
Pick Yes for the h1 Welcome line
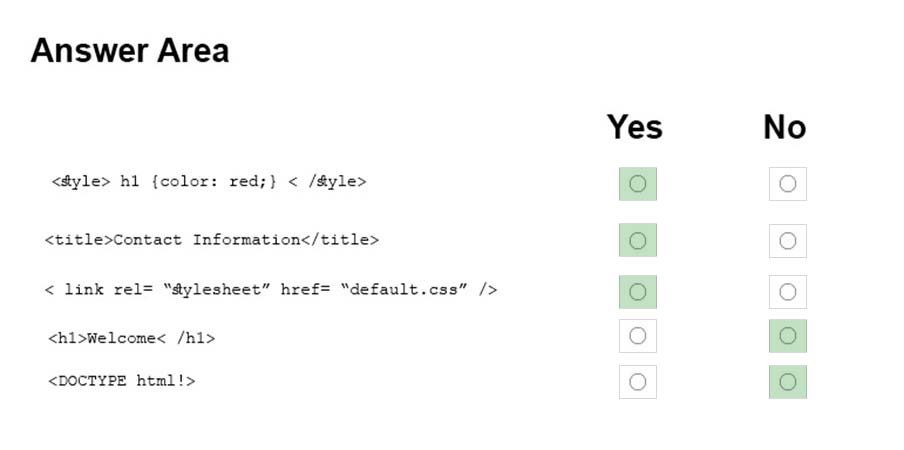[638, 335]
